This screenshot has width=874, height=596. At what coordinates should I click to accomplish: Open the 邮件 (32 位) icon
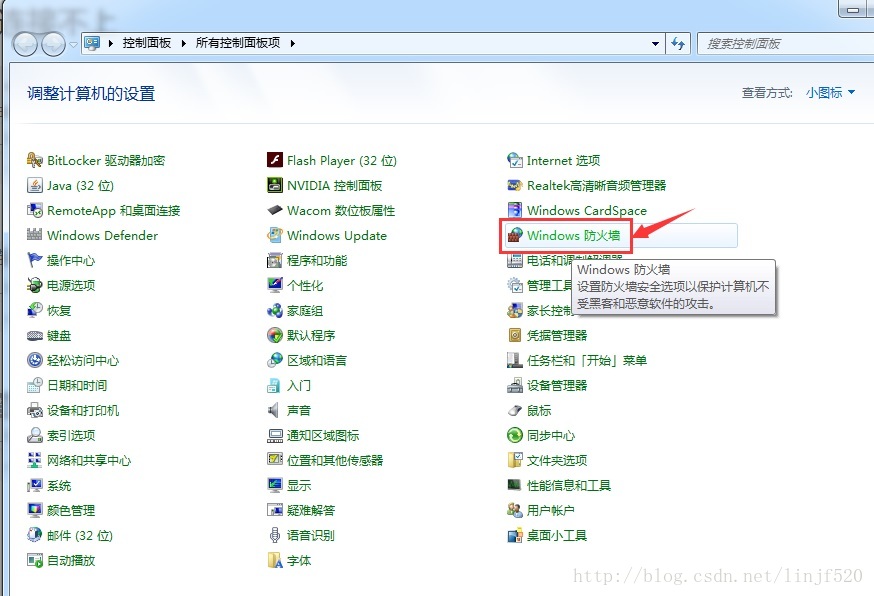click(35, 535)
